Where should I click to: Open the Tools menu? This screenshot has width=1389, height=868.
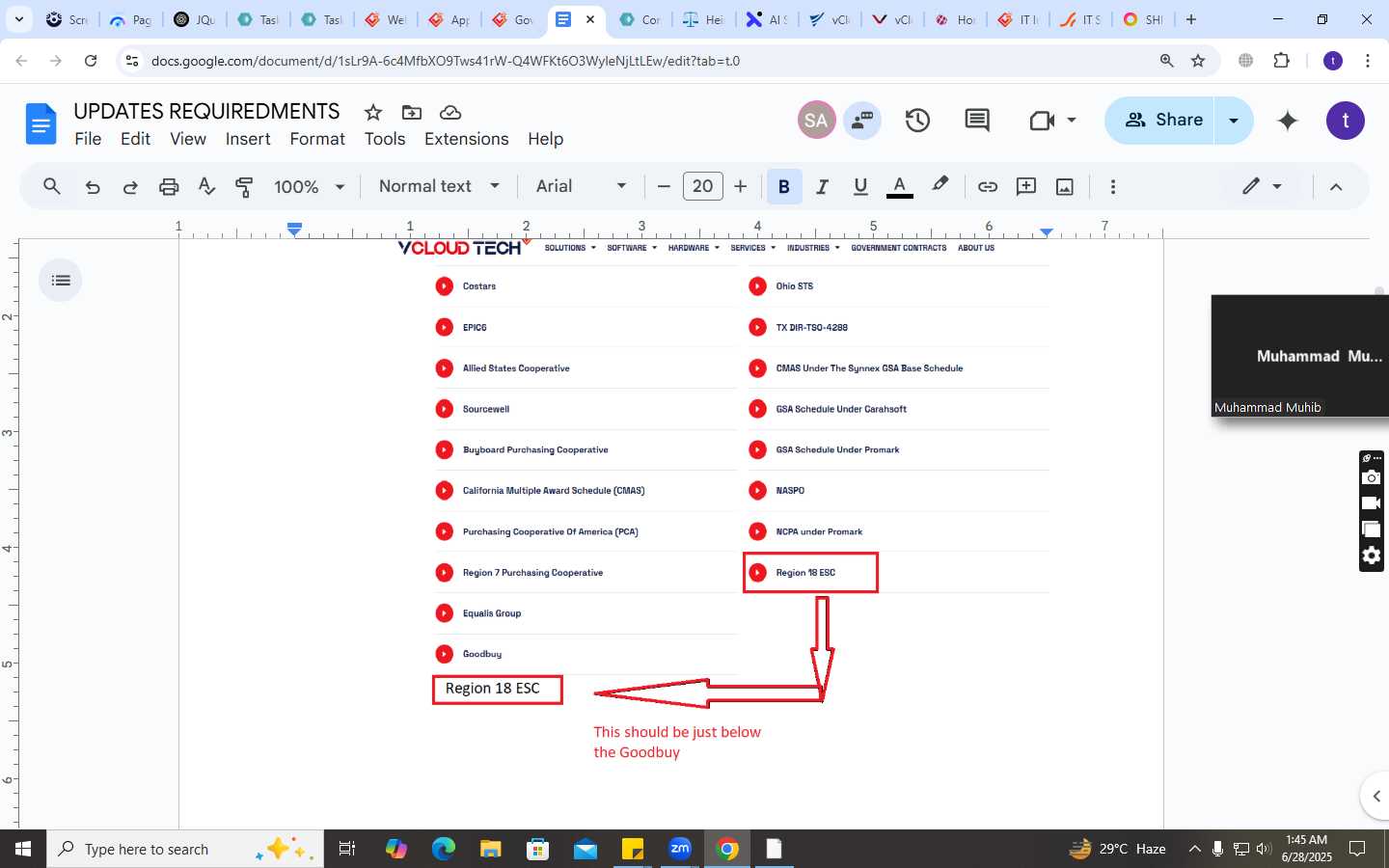pos(385,139)
